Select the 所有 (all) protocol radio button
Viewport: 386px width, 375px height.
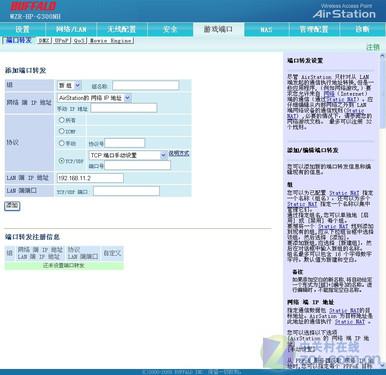(61, 120)
